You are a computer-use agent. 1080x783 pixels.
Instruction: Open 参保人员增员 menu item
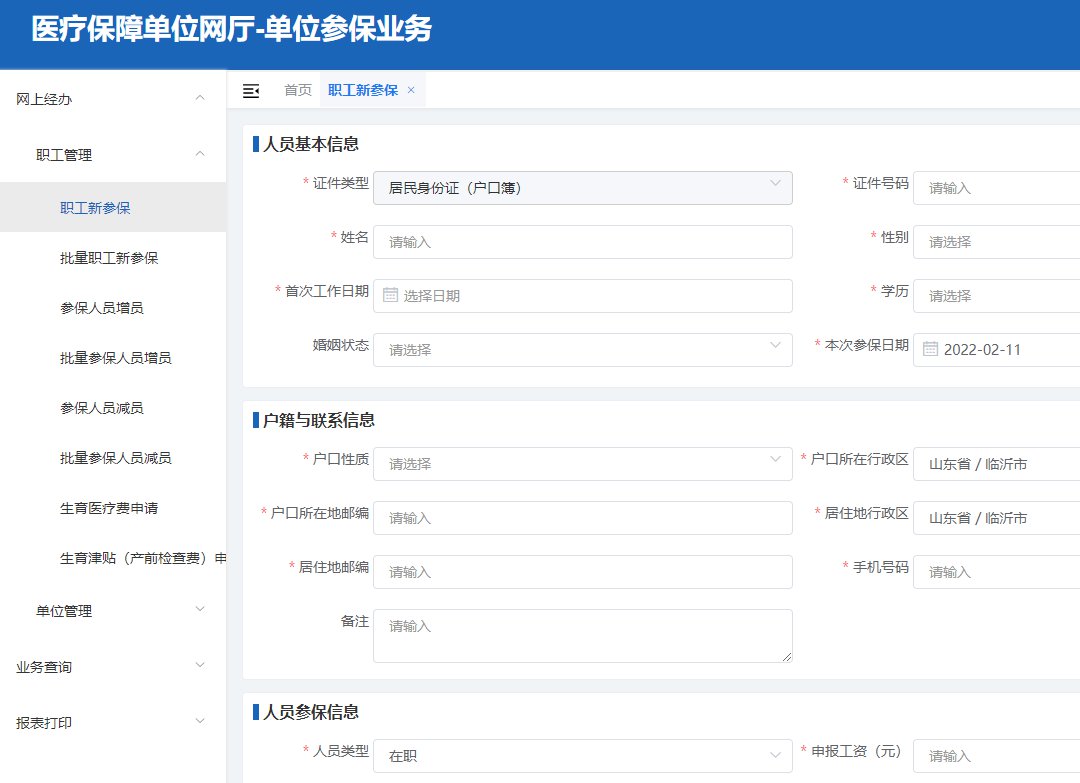tap(101, 308)
